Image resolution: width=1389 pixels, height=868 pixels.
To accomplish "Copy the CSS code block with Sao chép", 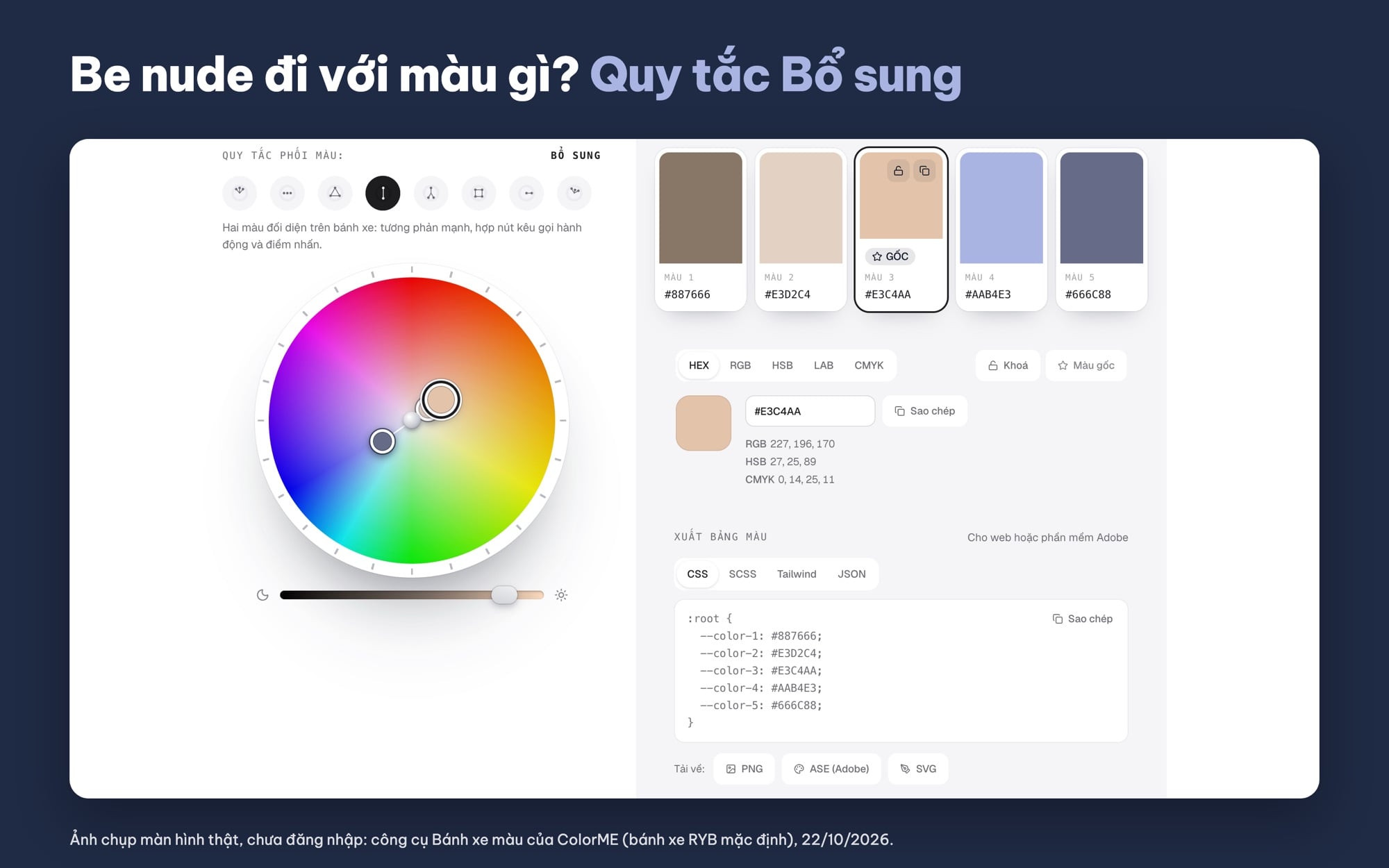I will coord(1083,619).
